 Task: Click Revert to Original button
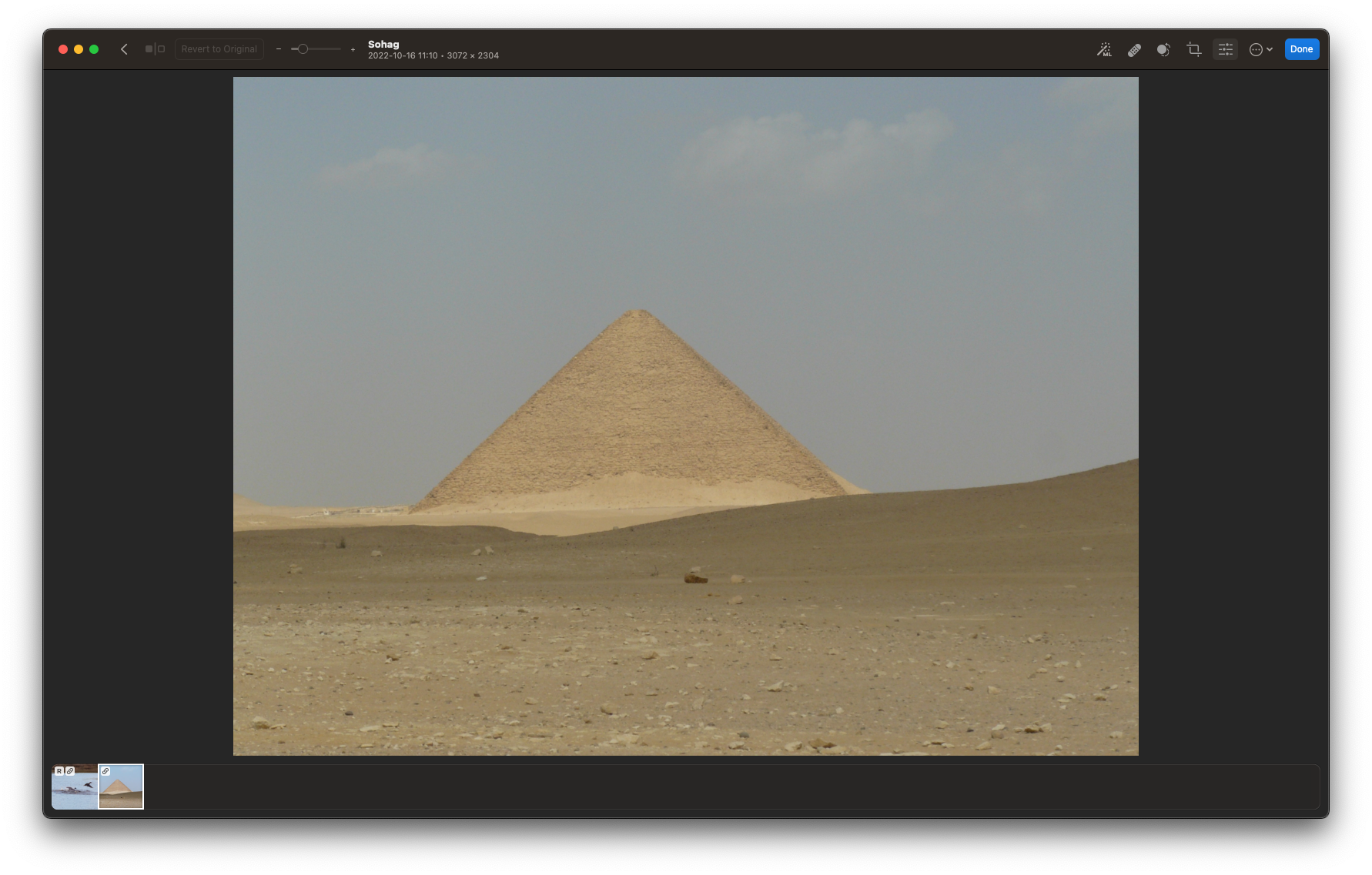219,49
